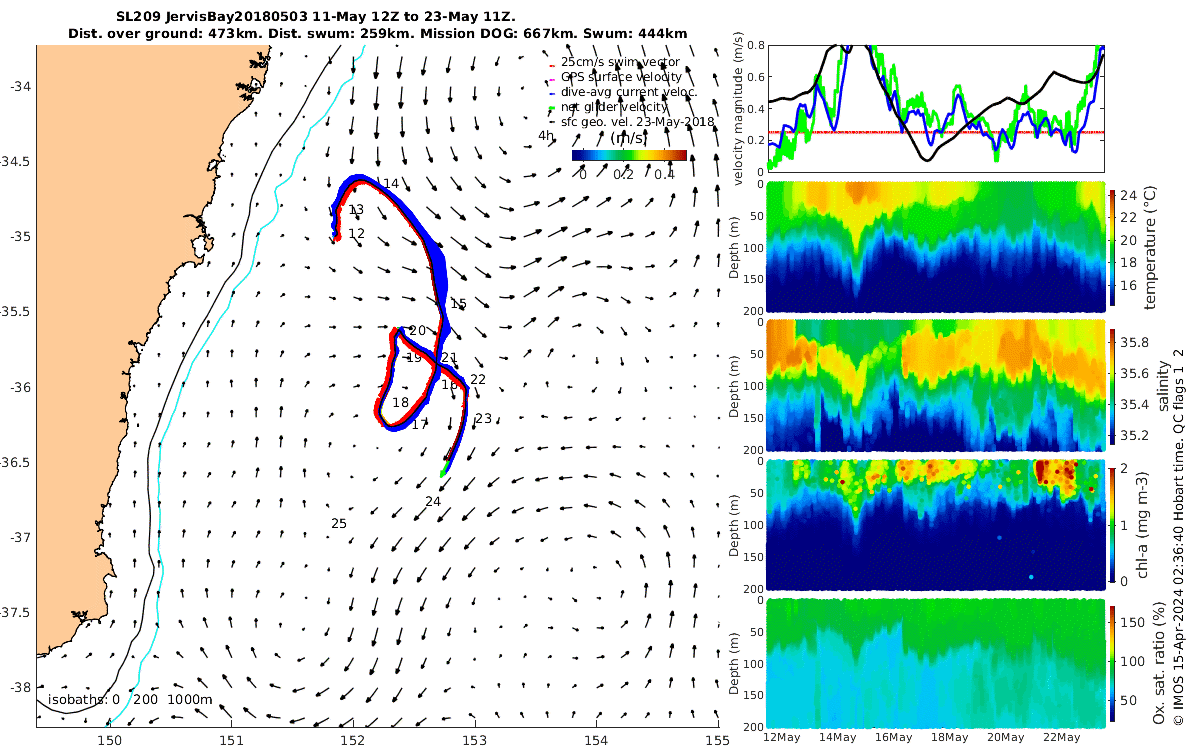1200x750 pixels.
Task: Click day marker 24 south of the track
Action: point(433,502)
